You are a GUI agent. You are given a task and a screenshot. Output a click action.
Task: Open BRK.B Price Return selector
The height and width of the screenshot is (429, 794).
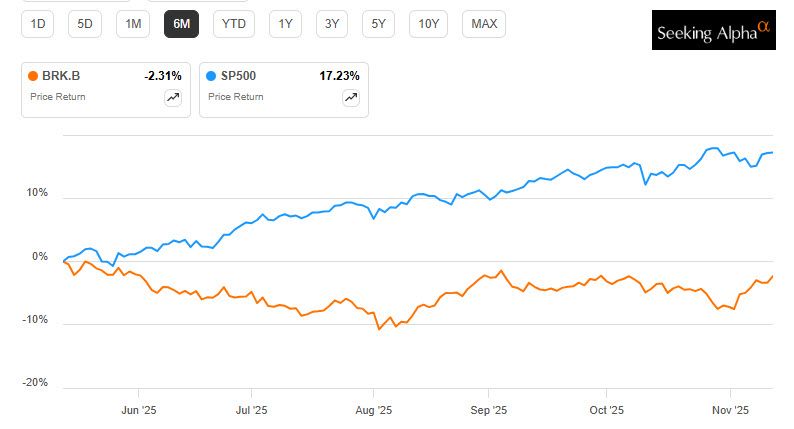pos(58,97)
